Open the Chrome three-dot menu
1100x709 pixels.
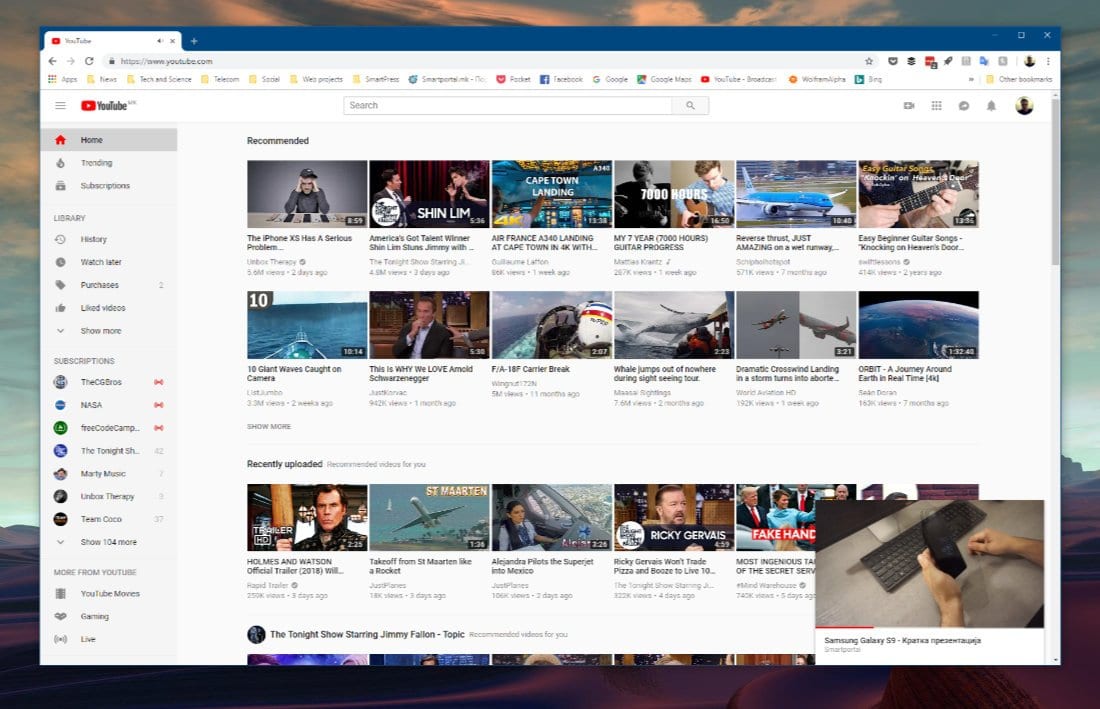[1048, 61]
